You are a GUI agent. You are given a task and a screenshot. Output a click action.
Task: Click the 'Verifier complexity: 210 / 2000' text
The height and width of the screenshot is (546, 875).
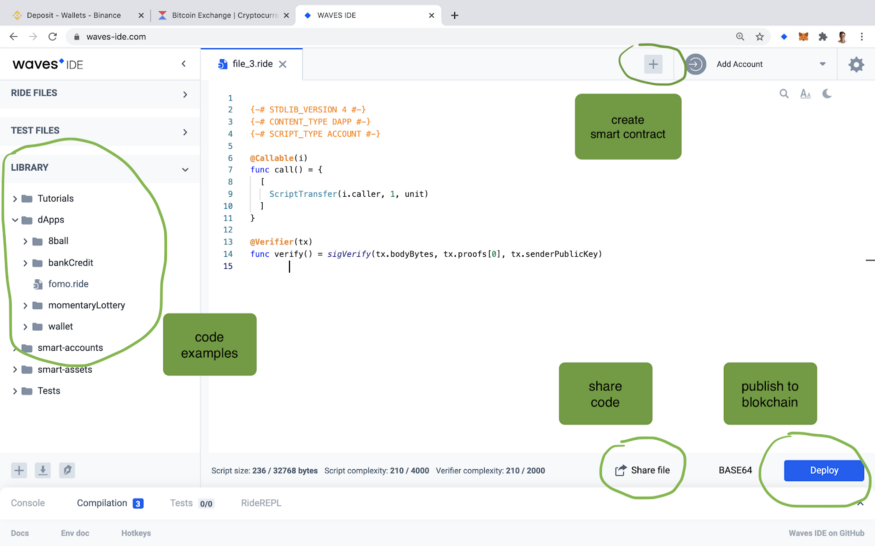(491, 471)
